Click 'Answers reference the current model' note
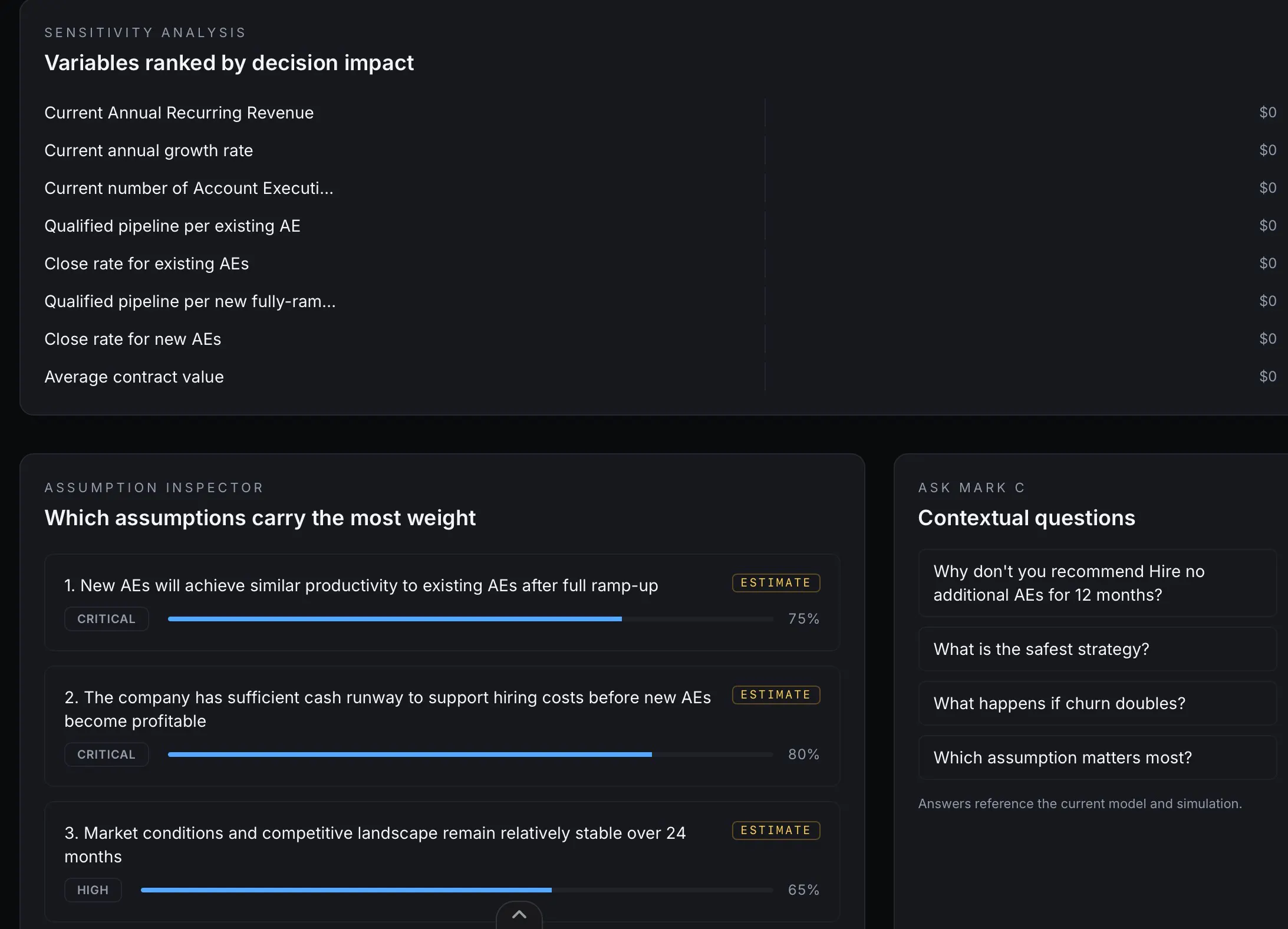The image size is (1288, 929). tap(1080, 804)
